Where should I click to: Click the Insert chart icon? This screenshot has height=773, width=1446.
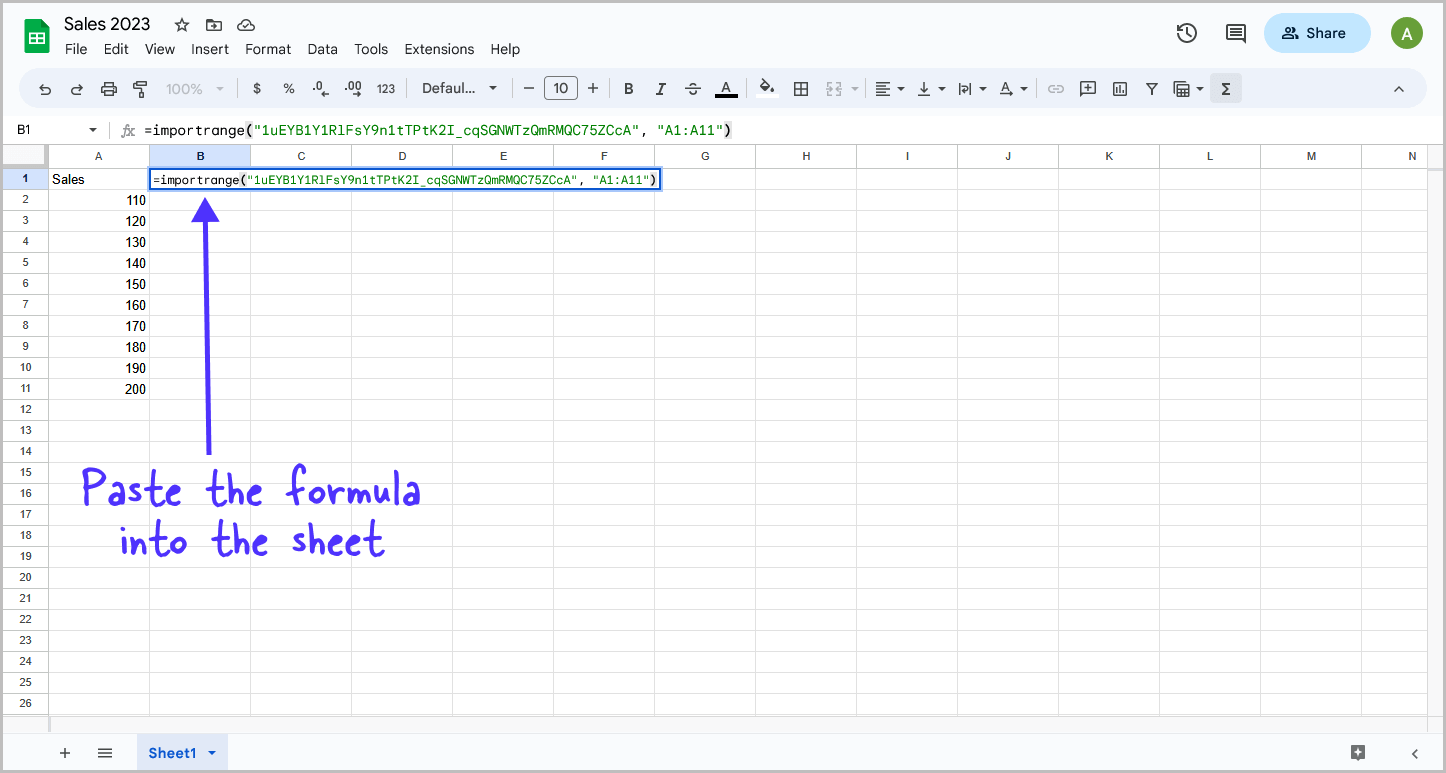(1119, 88)
